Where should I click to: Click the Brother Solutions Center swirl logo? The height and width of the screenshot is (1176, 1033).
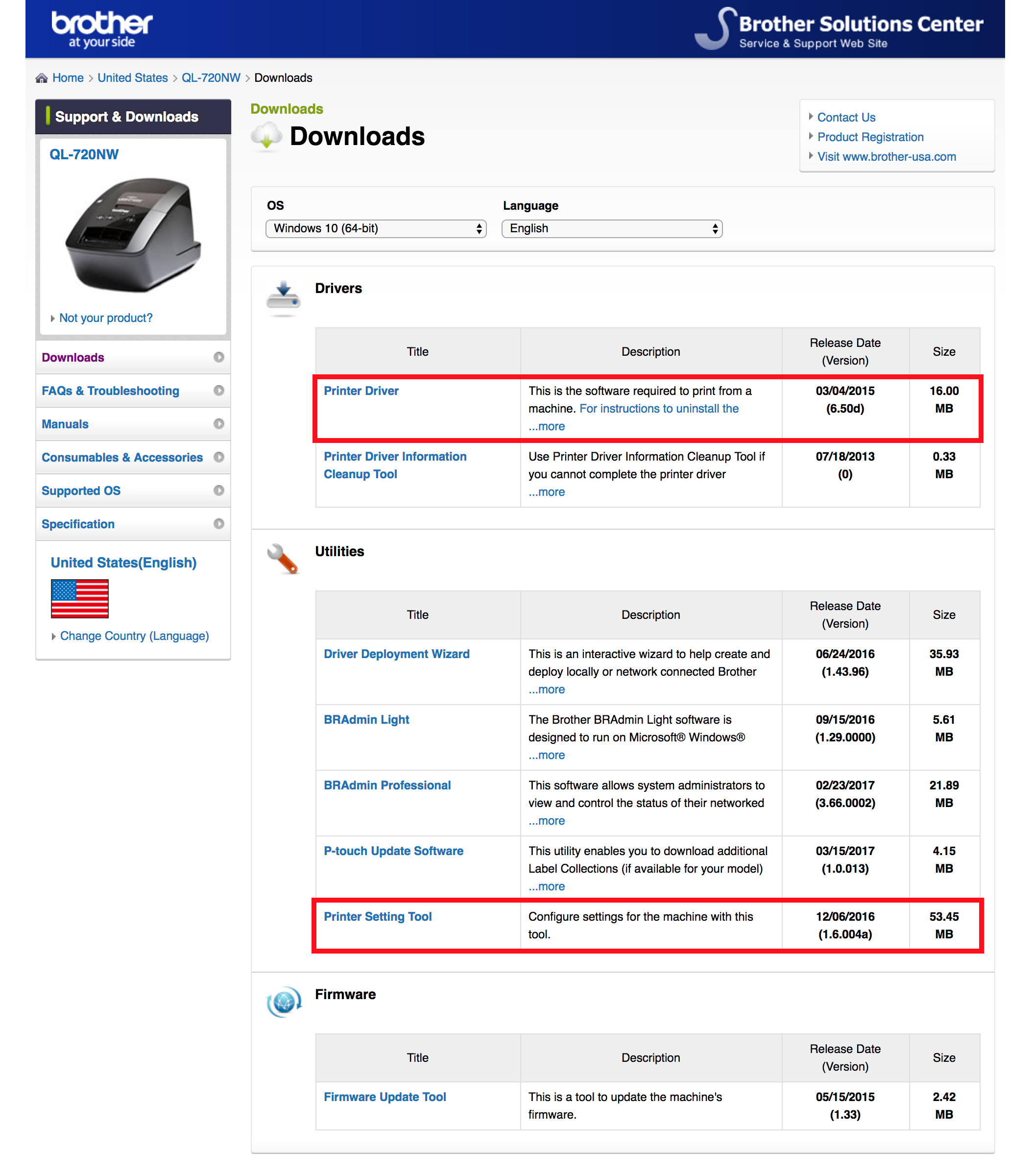tap(715, 29)
